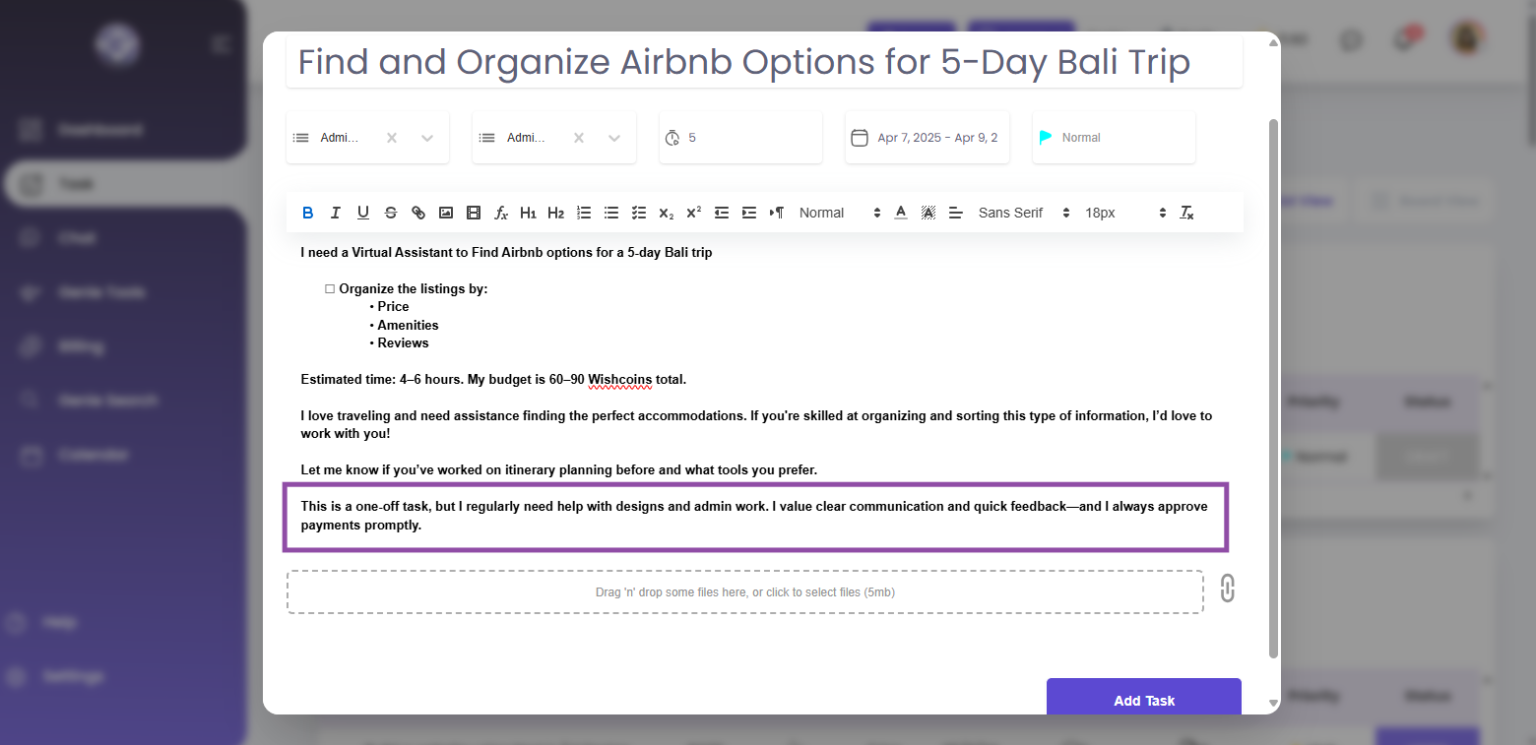The height and width of the screenshot is (745, 1536).
Task: Clear formatting with Tx icon
Action: click(1187, 213)
